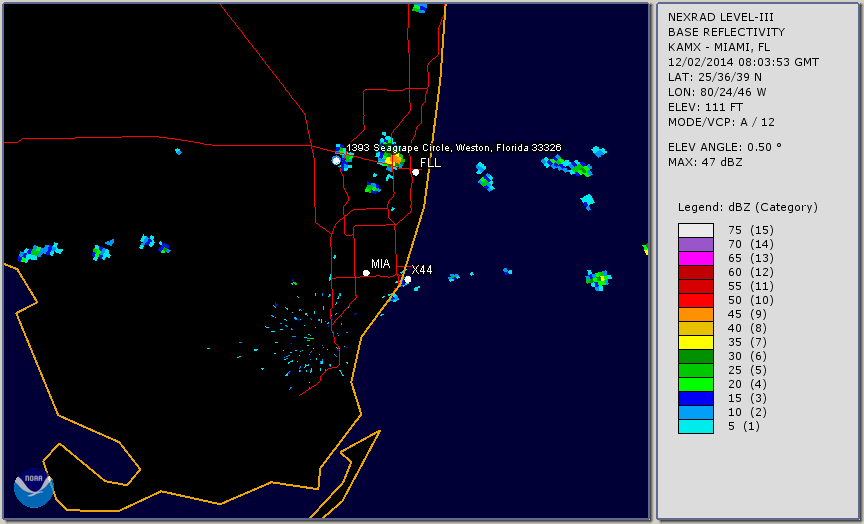Click the BASE REFLECTIVITY text line
This screenshot has width=864, height=524.
click(726, 32)
